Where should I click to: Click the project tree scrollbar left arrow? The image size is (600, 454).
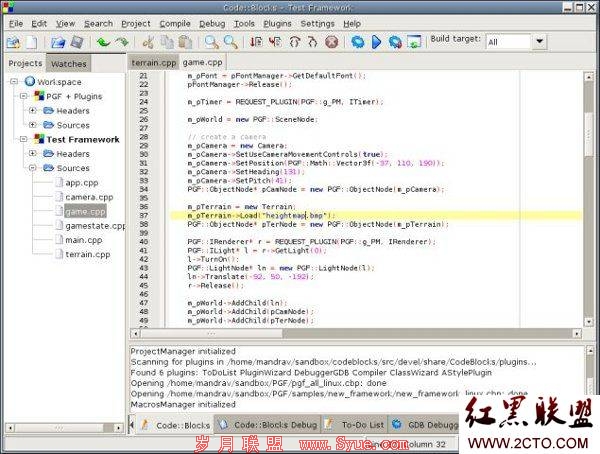(x=10, y=428)
